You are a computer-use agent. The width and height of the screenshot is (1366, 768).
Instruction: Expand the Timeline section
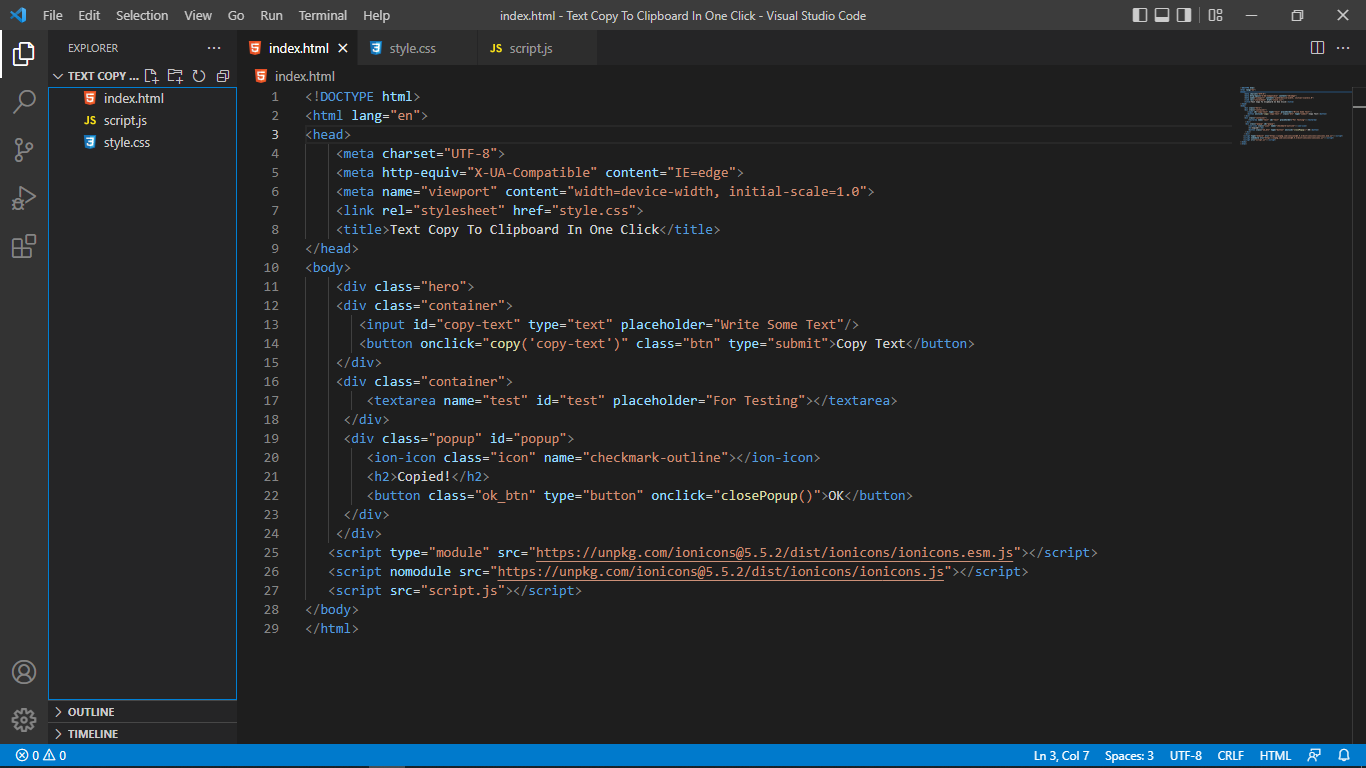point(92,734)
